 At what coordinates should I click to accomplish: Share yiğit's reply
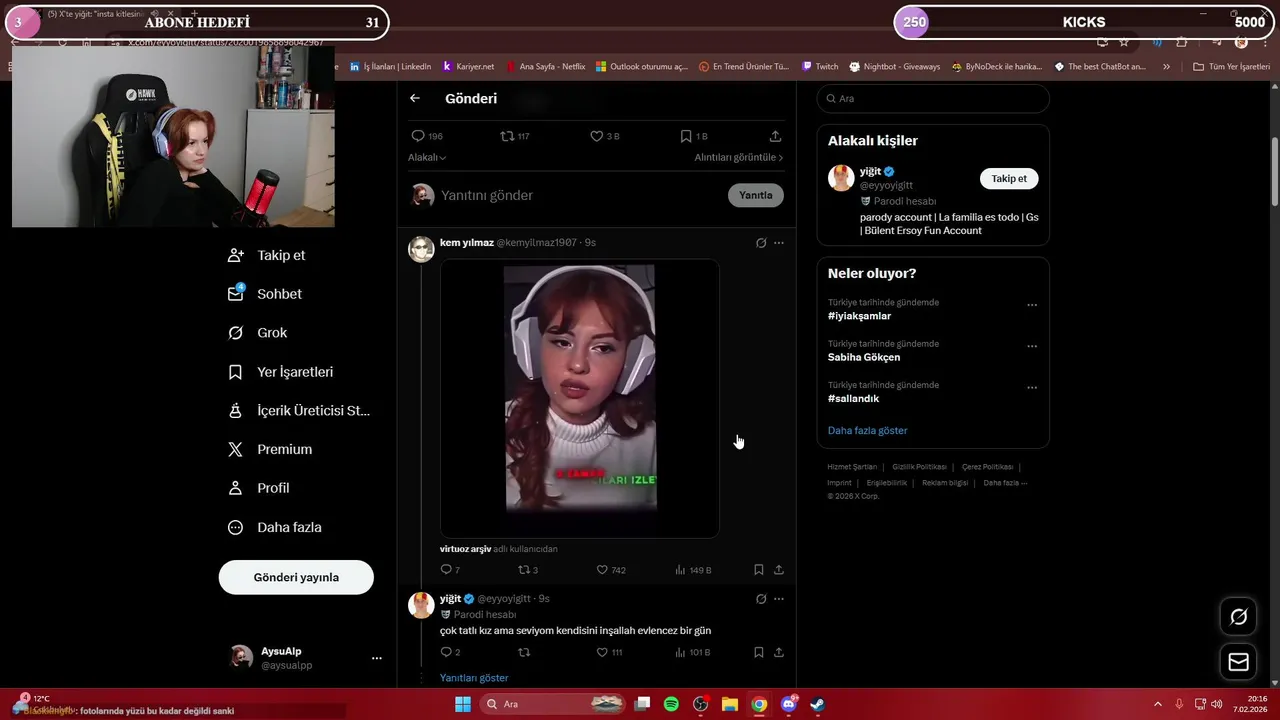pos(779,652)
